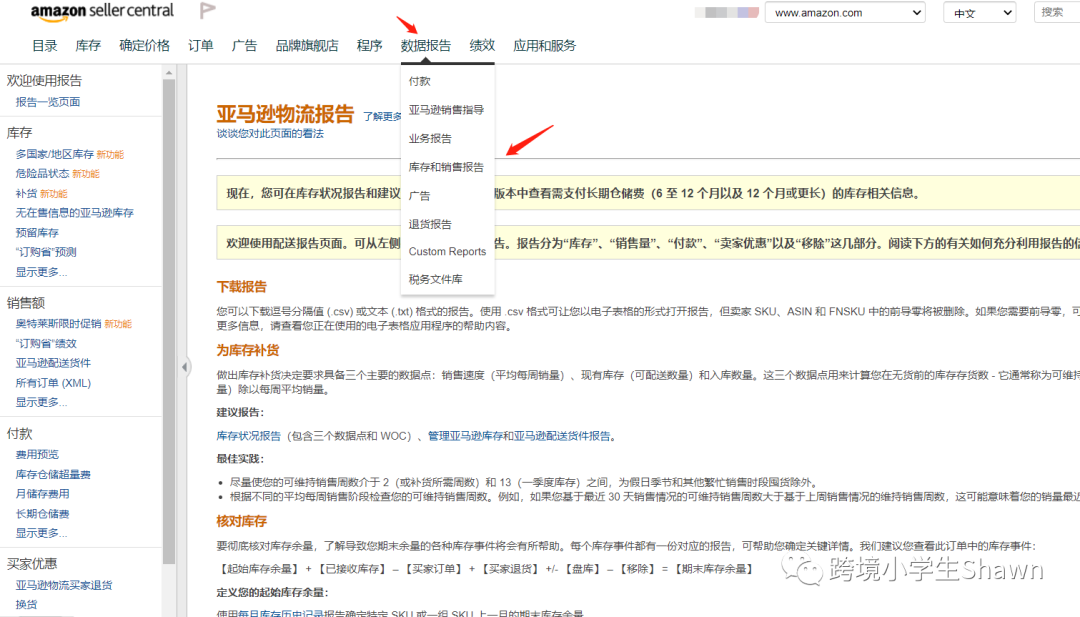Image resolution: width=1080 pixels, height=617 pixels.
Task: Open the 预留库存 sidebar link
Action: [x=37, y=233]
